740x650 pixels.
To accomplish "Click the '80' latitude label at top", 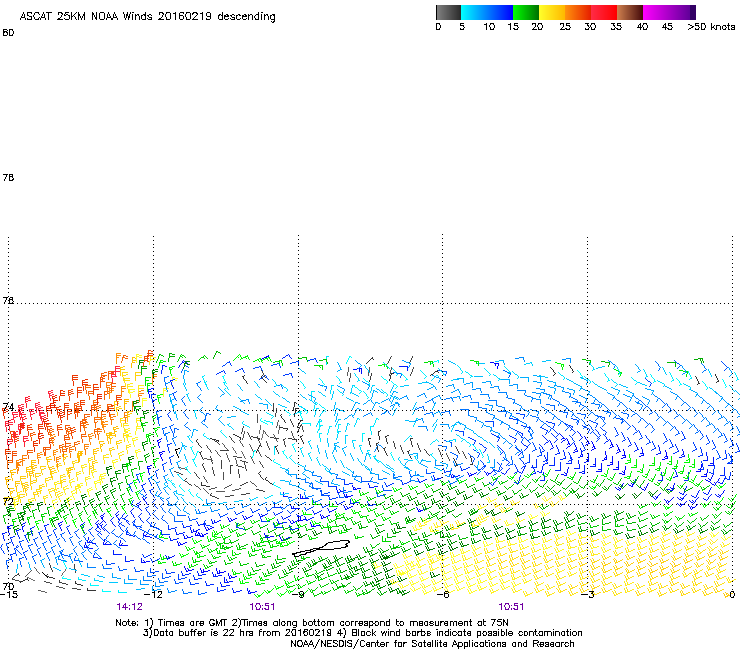I will click(x=8, y=33).
